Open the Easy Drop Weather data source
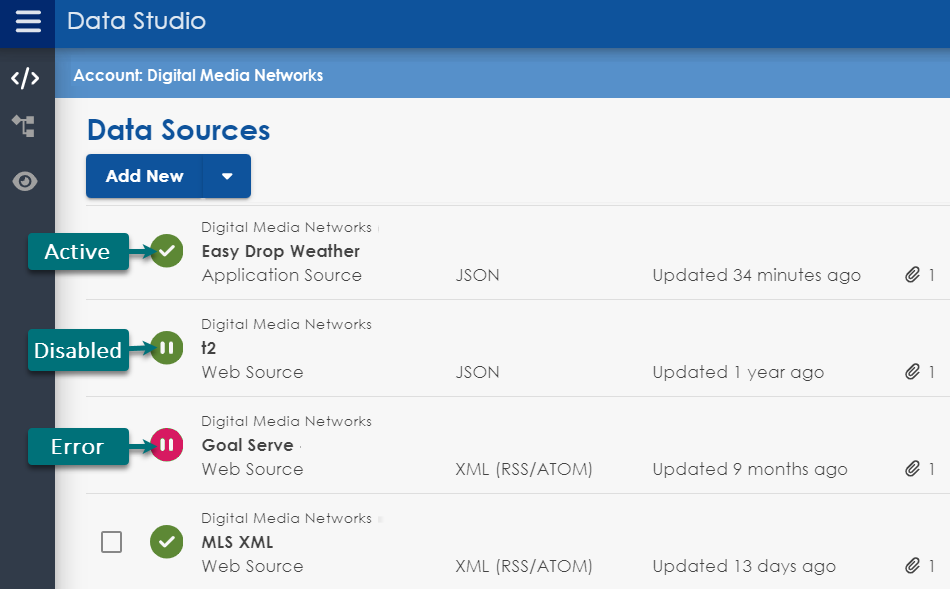 pyautogui.click(x=280, y=251)
